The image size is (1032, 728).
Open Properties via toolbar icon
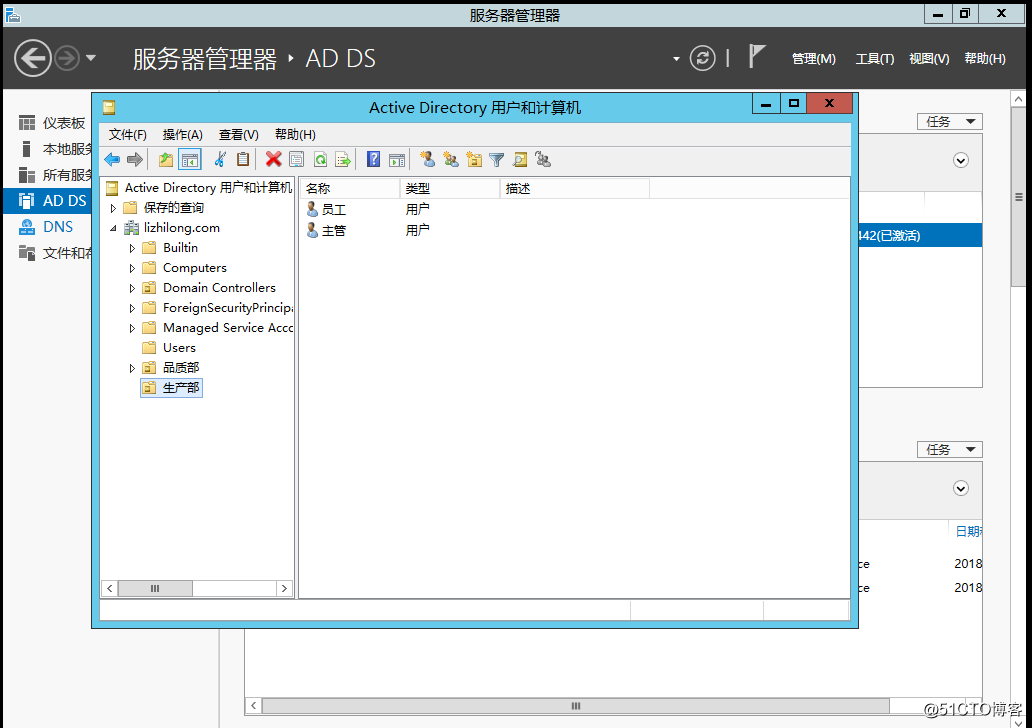[x=296, y=159]
